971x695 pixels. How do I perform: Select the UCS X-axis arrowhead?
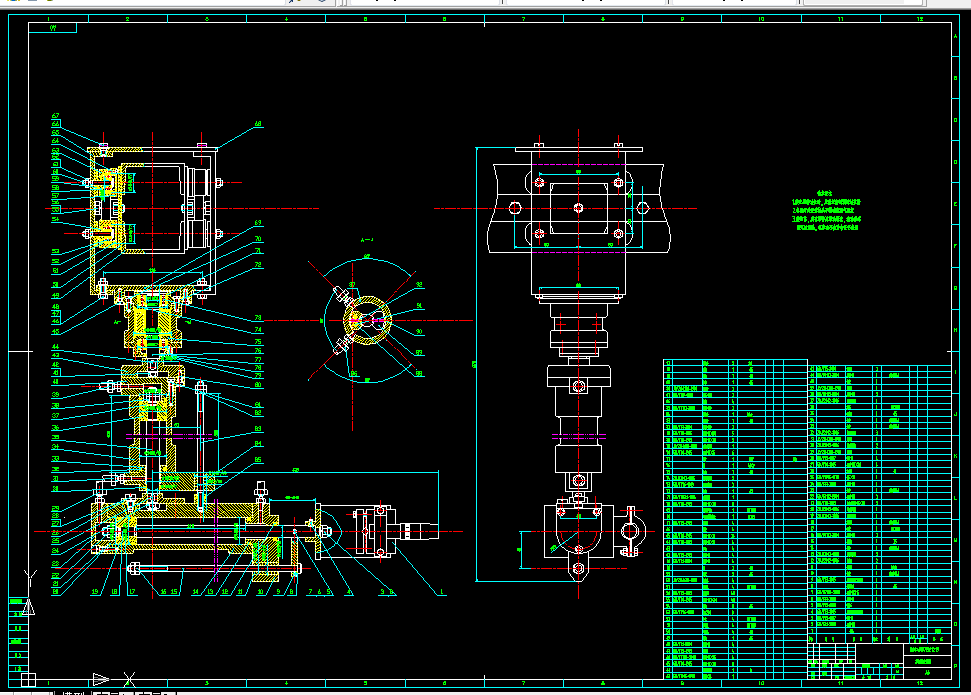tap(101, 680)
